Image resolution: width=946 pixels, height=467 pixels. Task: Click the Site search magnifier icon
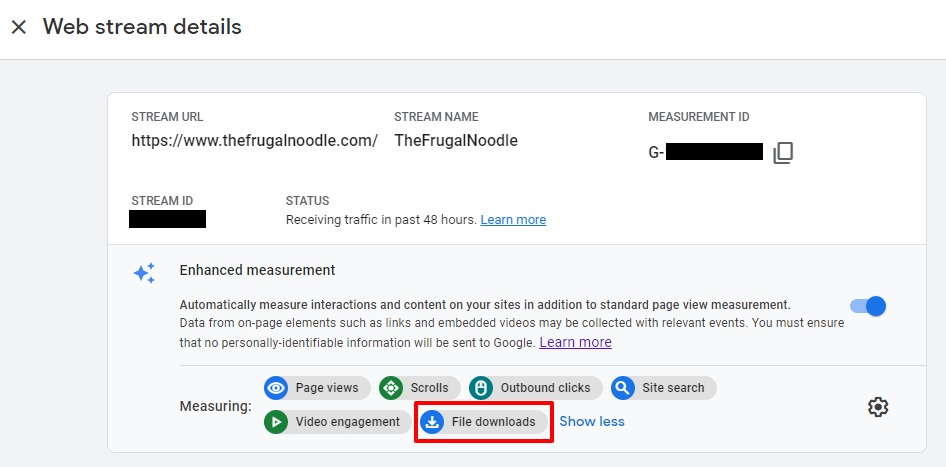click(x=623, y=388)
